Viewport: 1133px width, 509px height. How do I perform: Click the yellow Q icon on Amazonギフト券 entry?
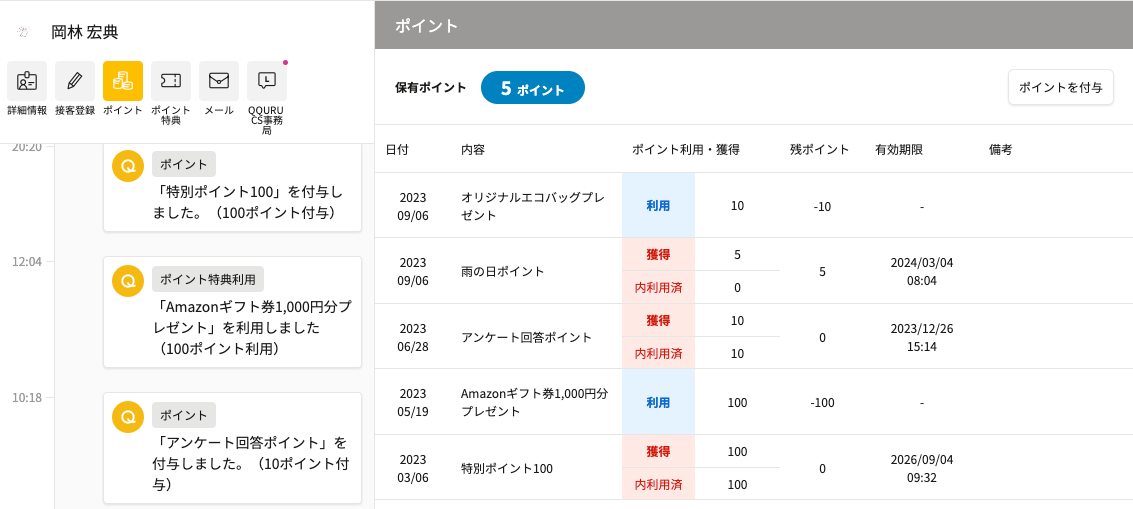click(x=128, y=281)
